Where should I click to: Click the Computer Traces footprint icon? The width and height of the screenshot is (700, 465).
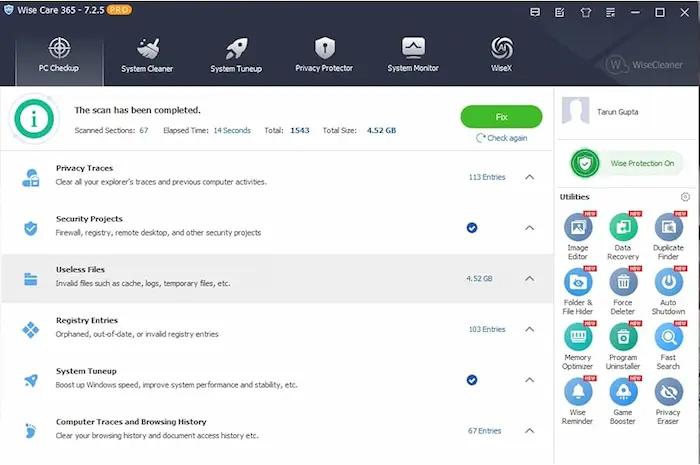[x=30, y=431]
